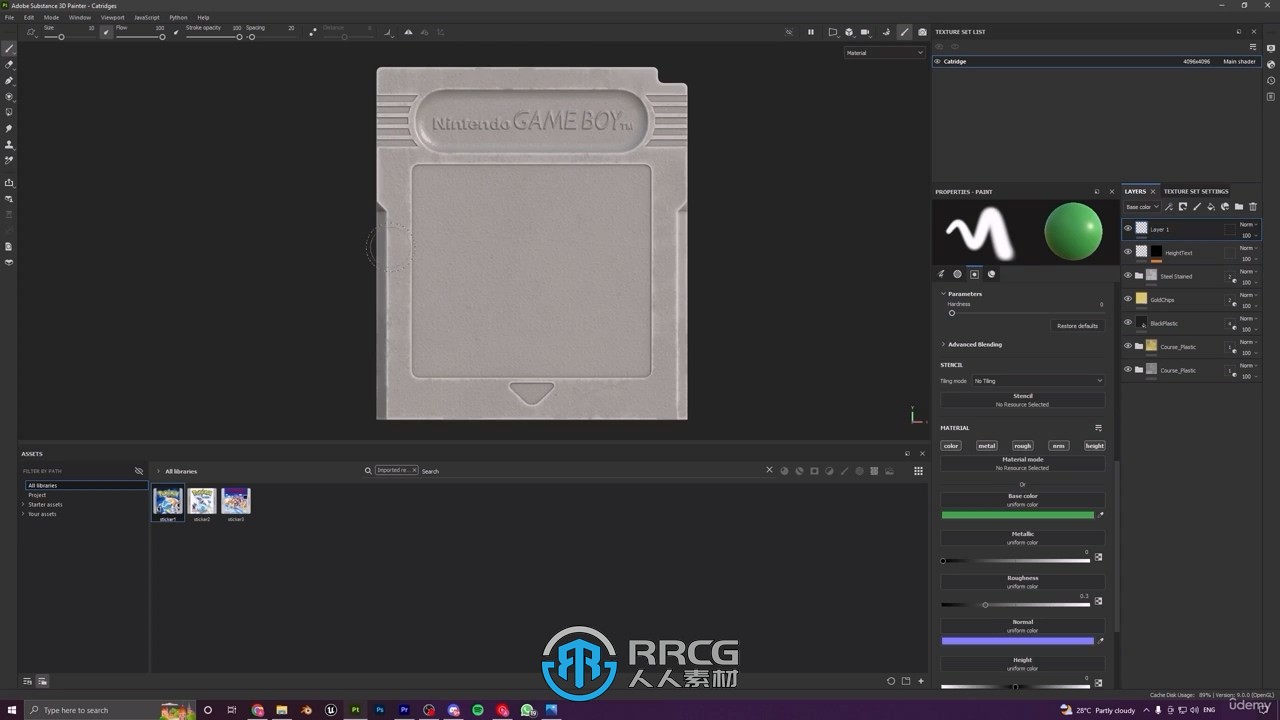
Task: Toggle the metal channel button
Action: coord(987,446)
